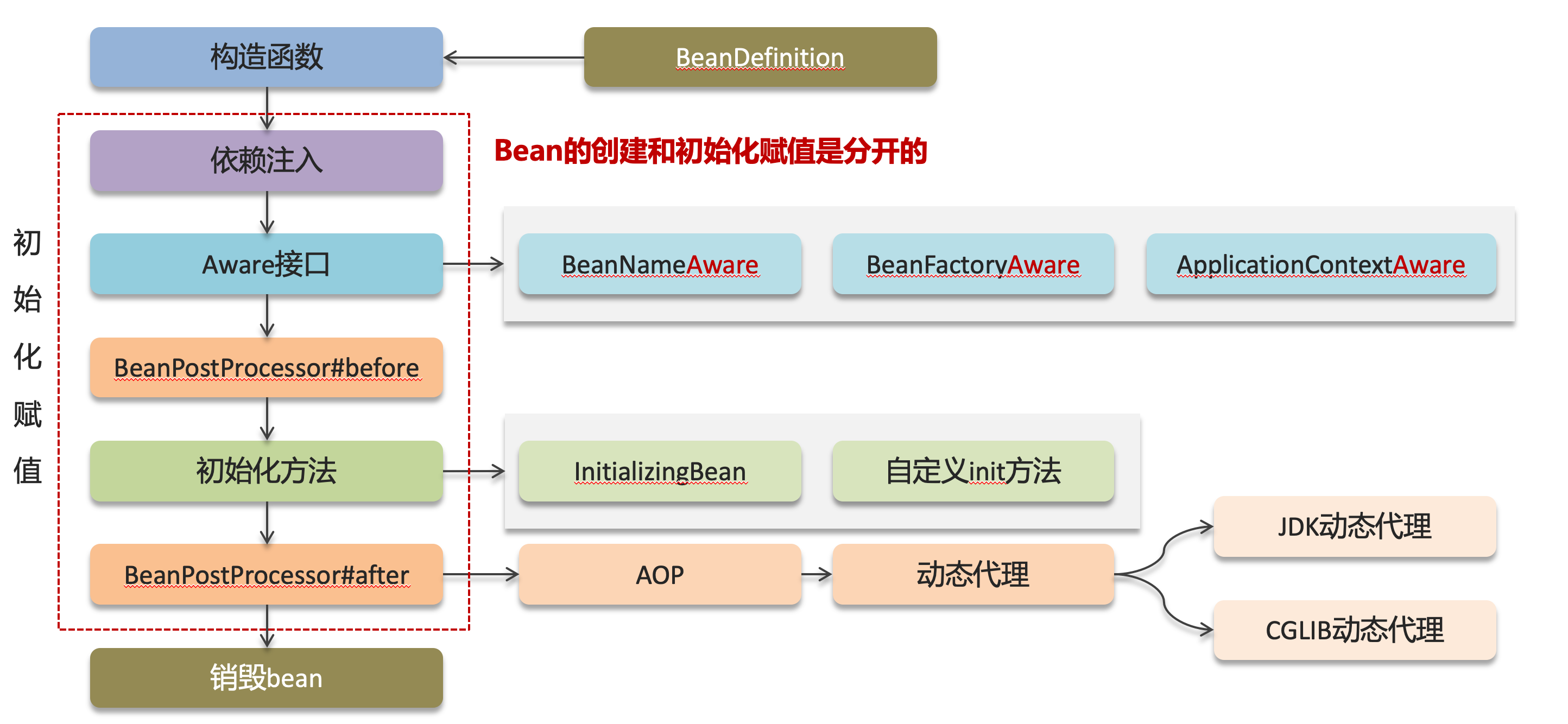1568x724 pixels.
Task: Click the 动态代理 box
Action: (x=973, y=574)
